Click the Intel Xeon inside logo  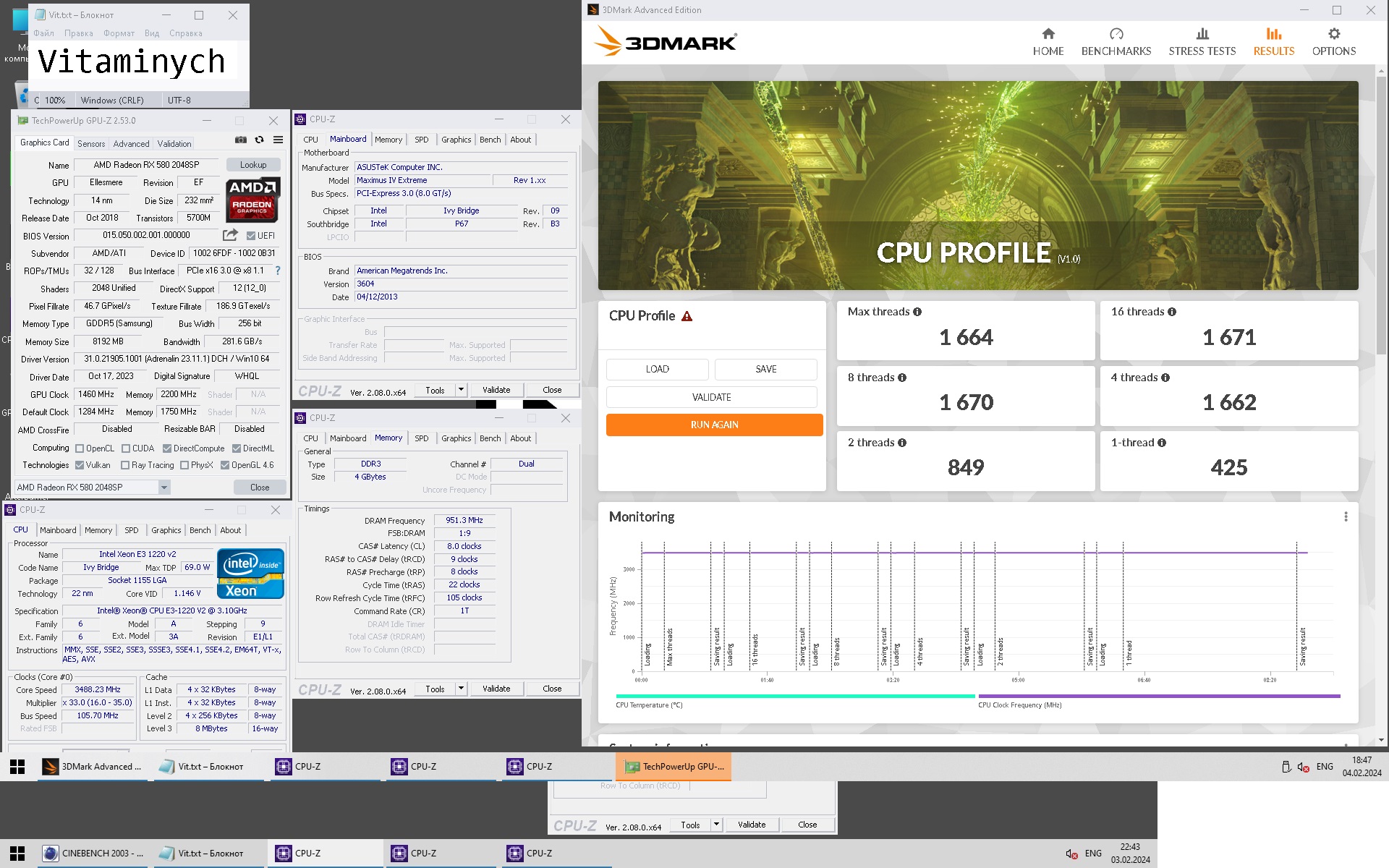[250, 574]
